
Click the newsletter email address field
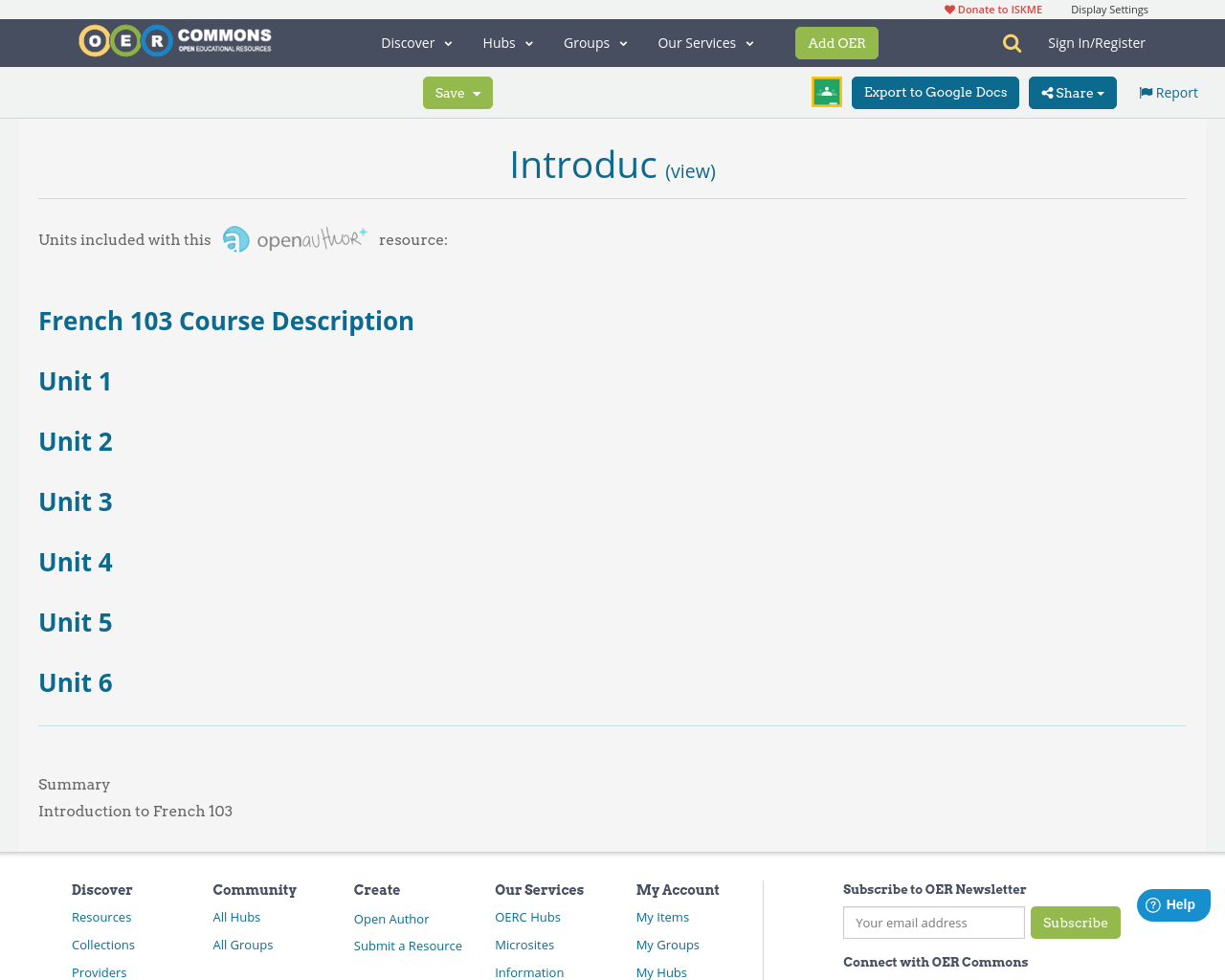(x=933, y=923)
